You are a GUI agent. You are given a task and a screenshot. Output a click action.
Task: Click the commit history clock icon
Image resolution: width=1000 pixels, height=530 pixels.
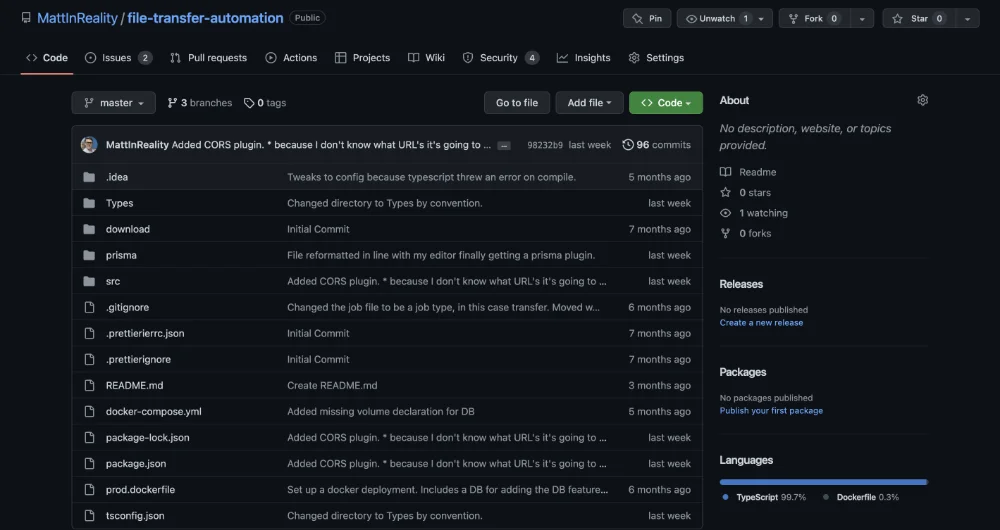coord(628,145)
